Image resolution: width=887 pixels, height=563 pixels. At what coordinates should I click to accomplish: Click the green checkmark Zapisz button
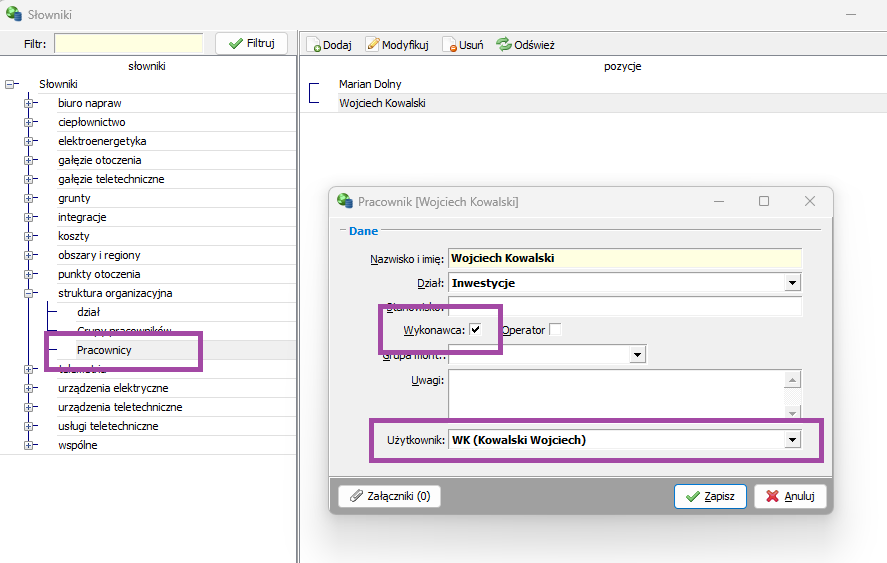(x=709, y=496)
